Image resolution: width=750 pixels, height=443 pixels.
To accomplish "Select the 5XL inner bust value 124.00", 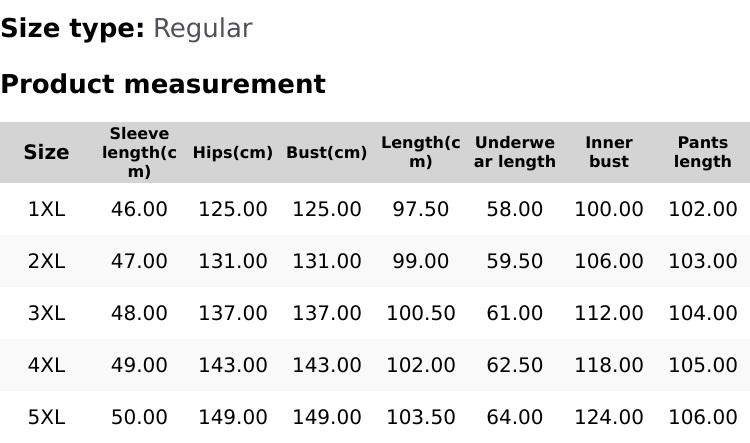I will tap(609, 417).
